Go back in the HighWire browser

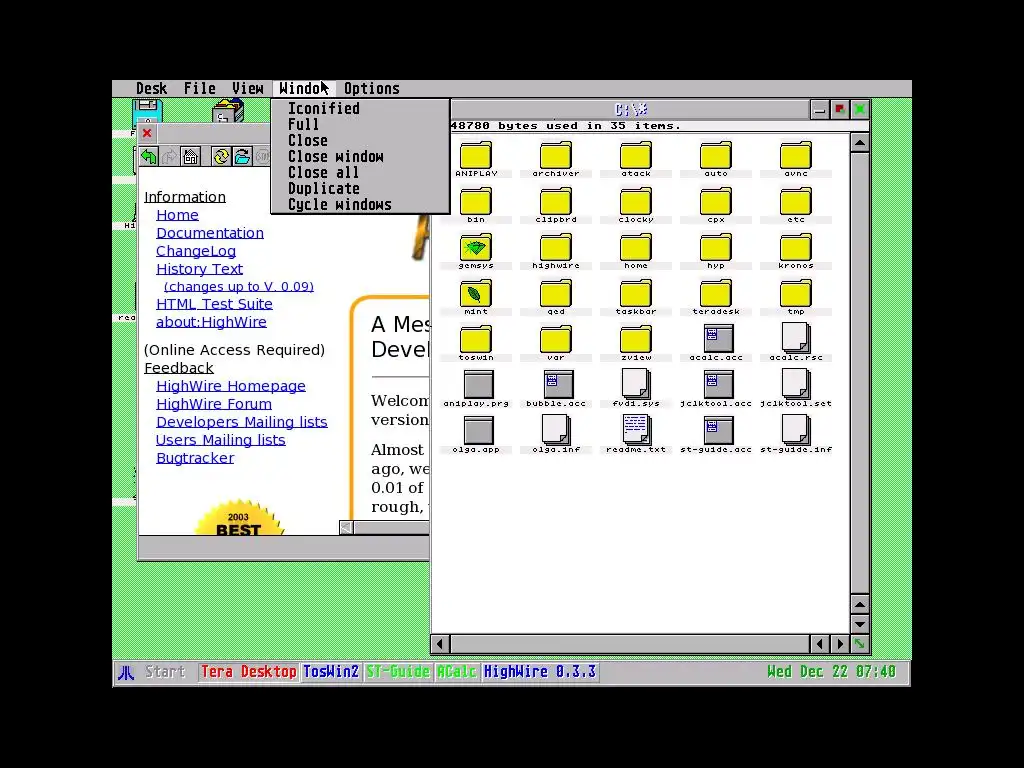click(149, 157)
